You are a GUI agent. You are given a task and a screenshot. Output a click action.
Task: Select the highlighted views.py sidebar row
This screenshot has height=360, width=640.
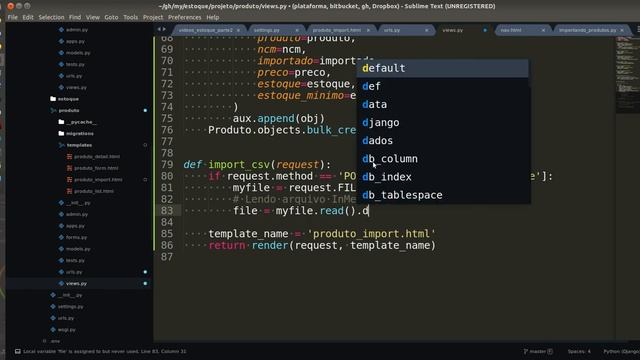click(79, 283)
